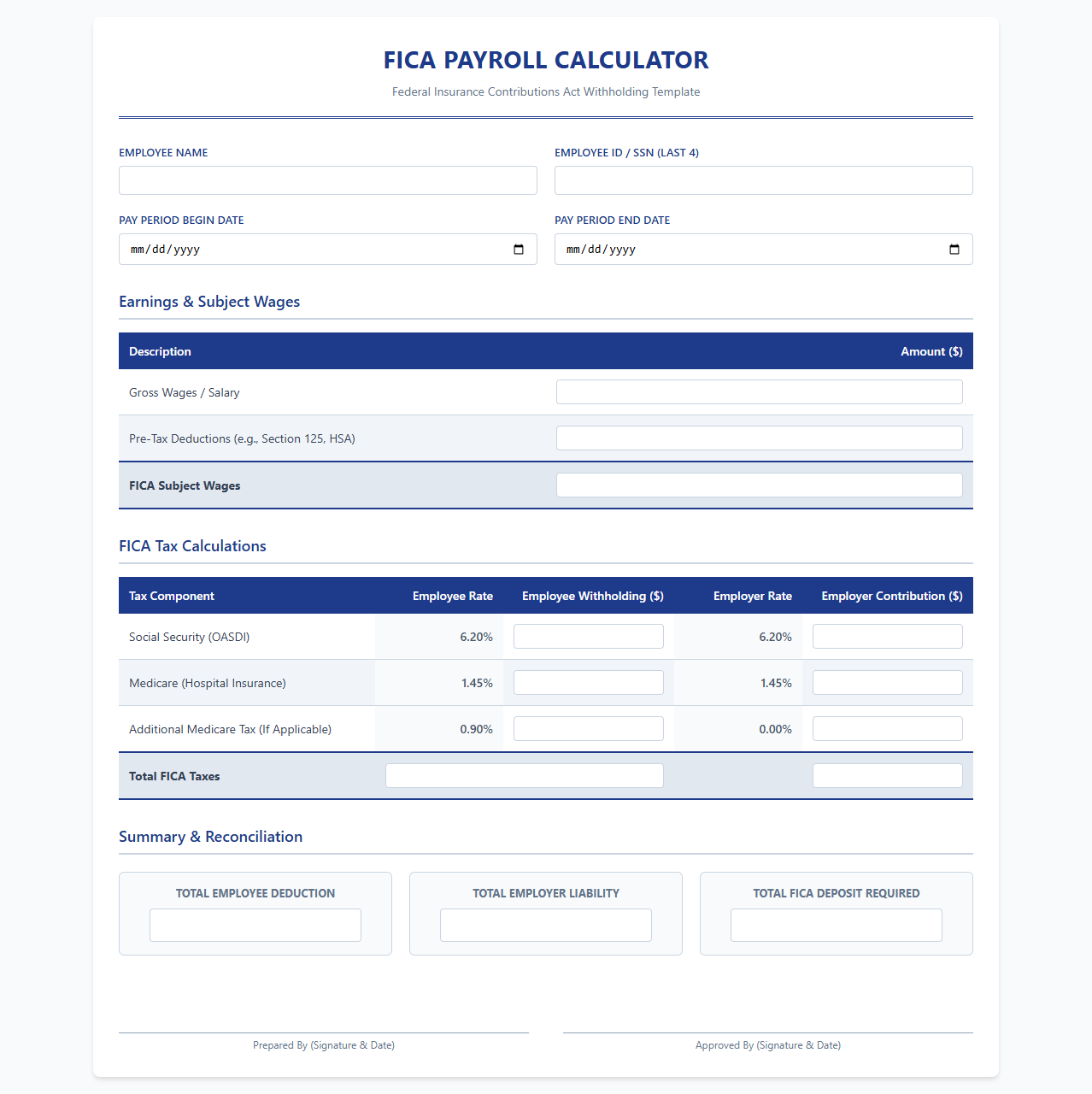The width and height of the screenshot is (1092, 1094).
Task: Select the Total Employer Liability field
Action: [x=546, y=926]
